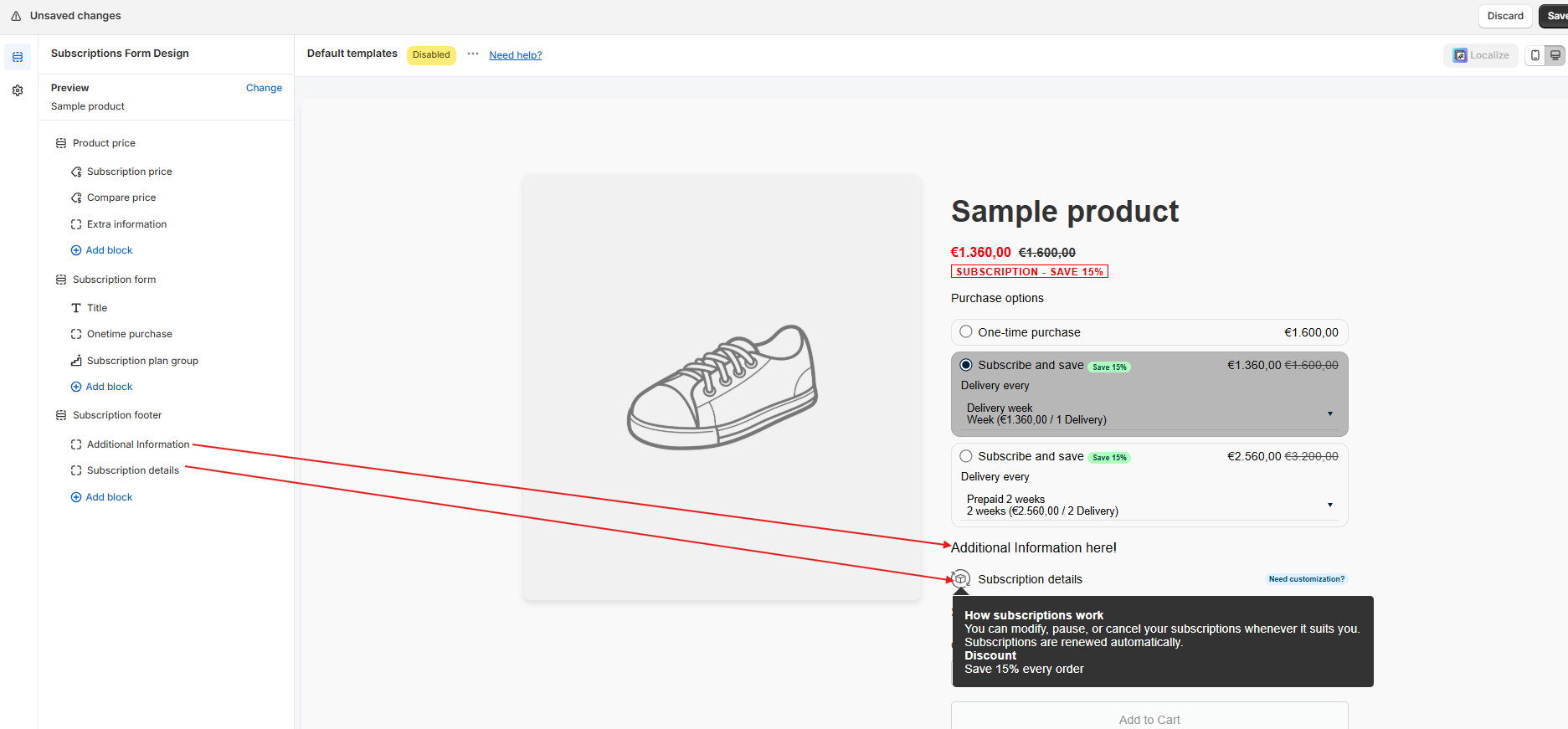Open the settings gear in left rail
This screenshot has width=1568, height=729.
tap(18, 90)
